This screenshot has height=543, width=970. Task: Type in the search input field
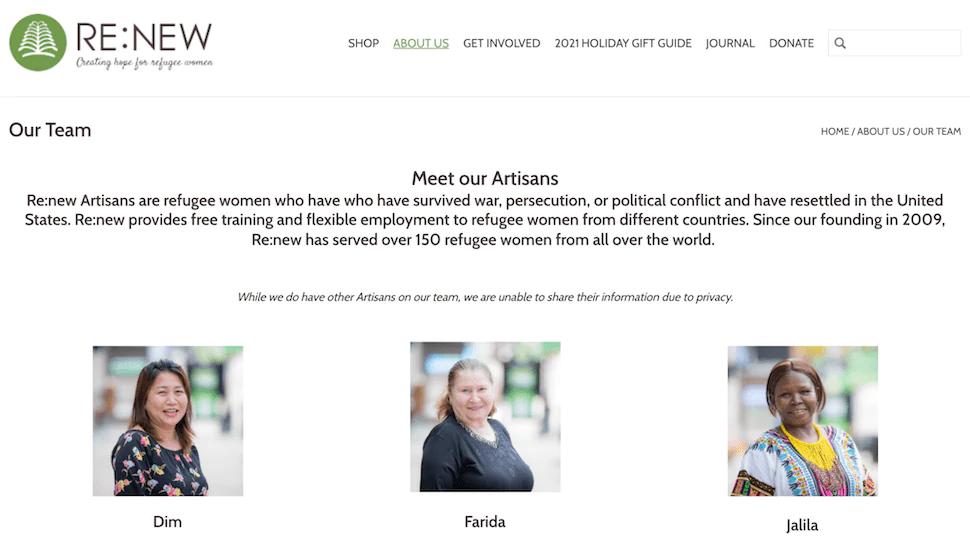click(904, 43)
